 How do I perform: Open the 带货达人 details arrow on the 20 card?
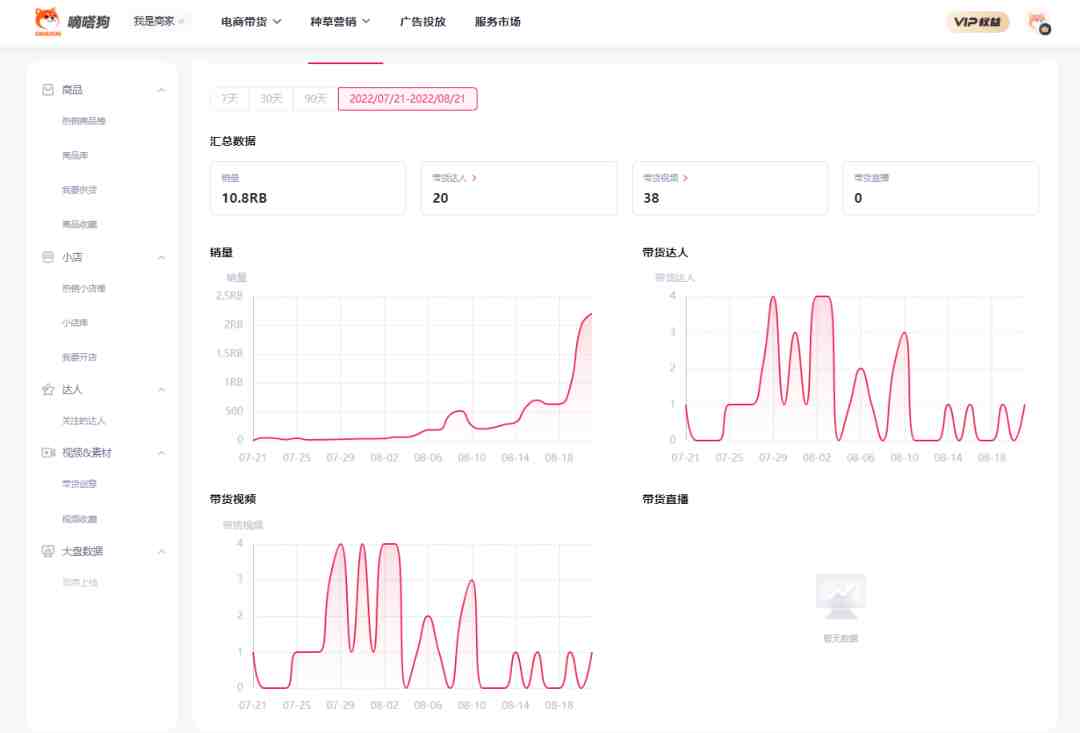click(475, 178)
